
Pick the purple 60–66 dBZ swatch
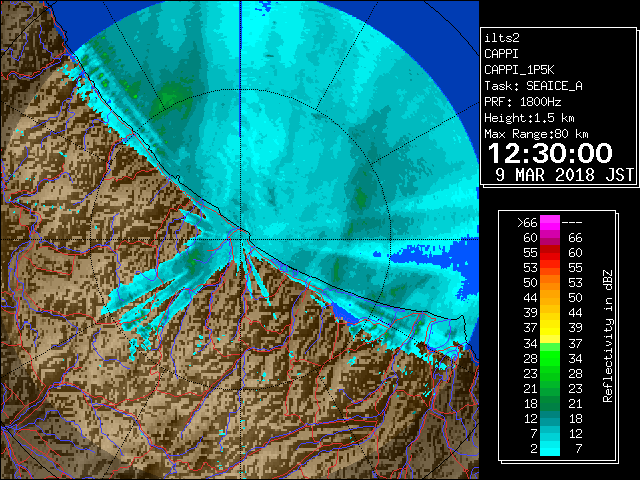click(550, 238)
